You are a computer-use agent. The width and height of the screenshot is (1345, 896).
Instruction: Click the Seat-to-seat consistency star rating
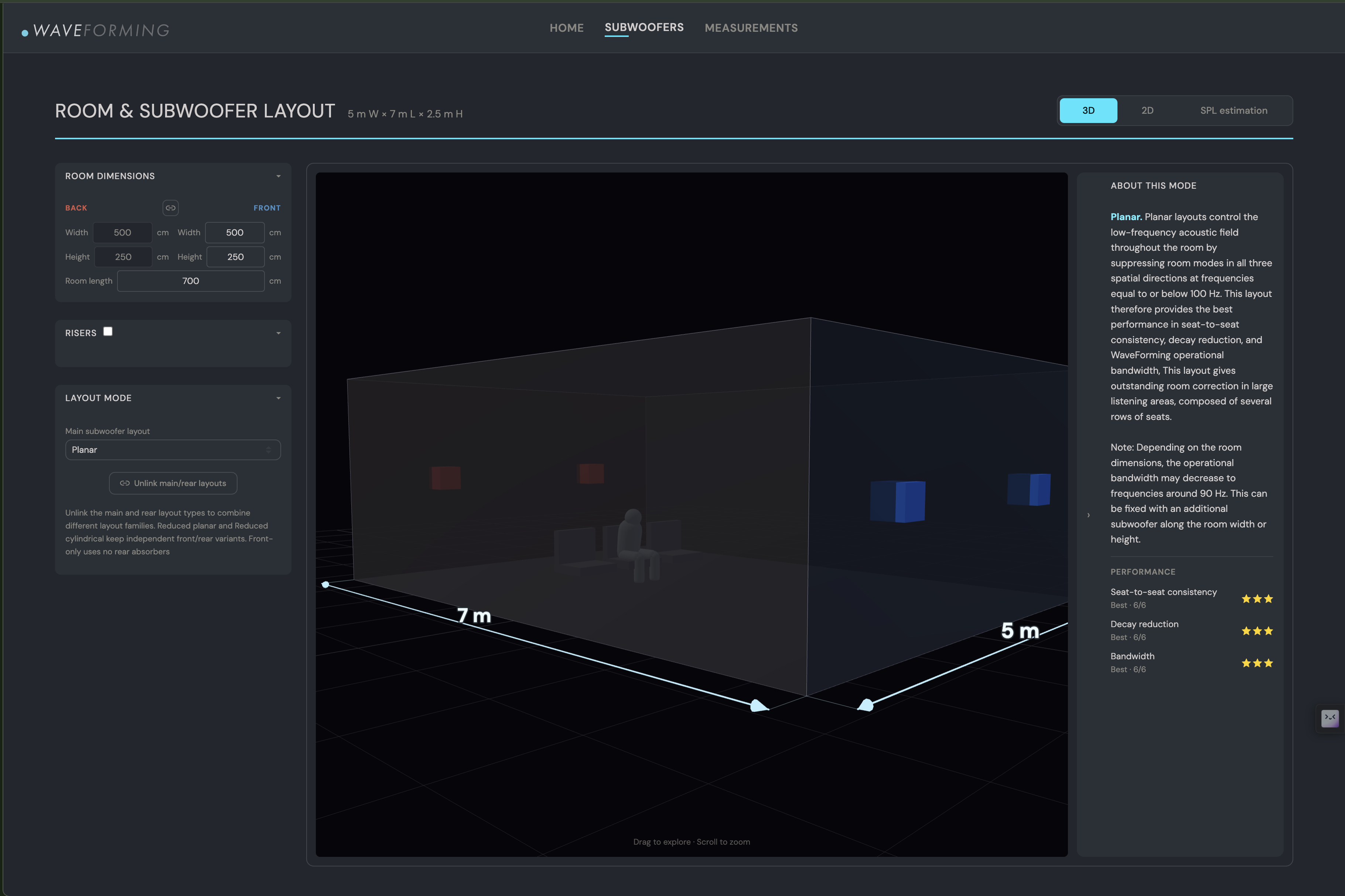pyautogui.click(x=1257, y=599)
